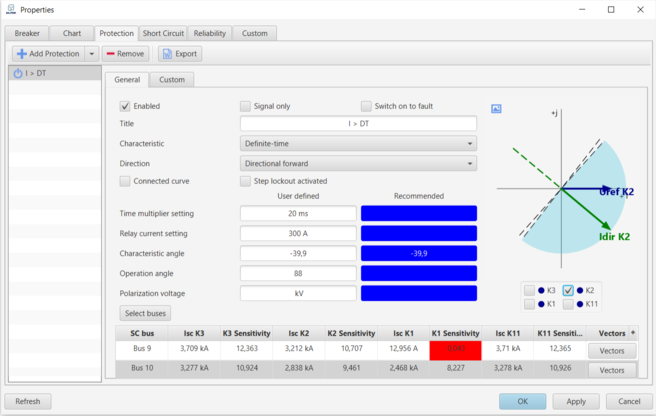Open Vectors for Bus 10
The width and height of the screenshot is (656, 416).
[612, 370]
